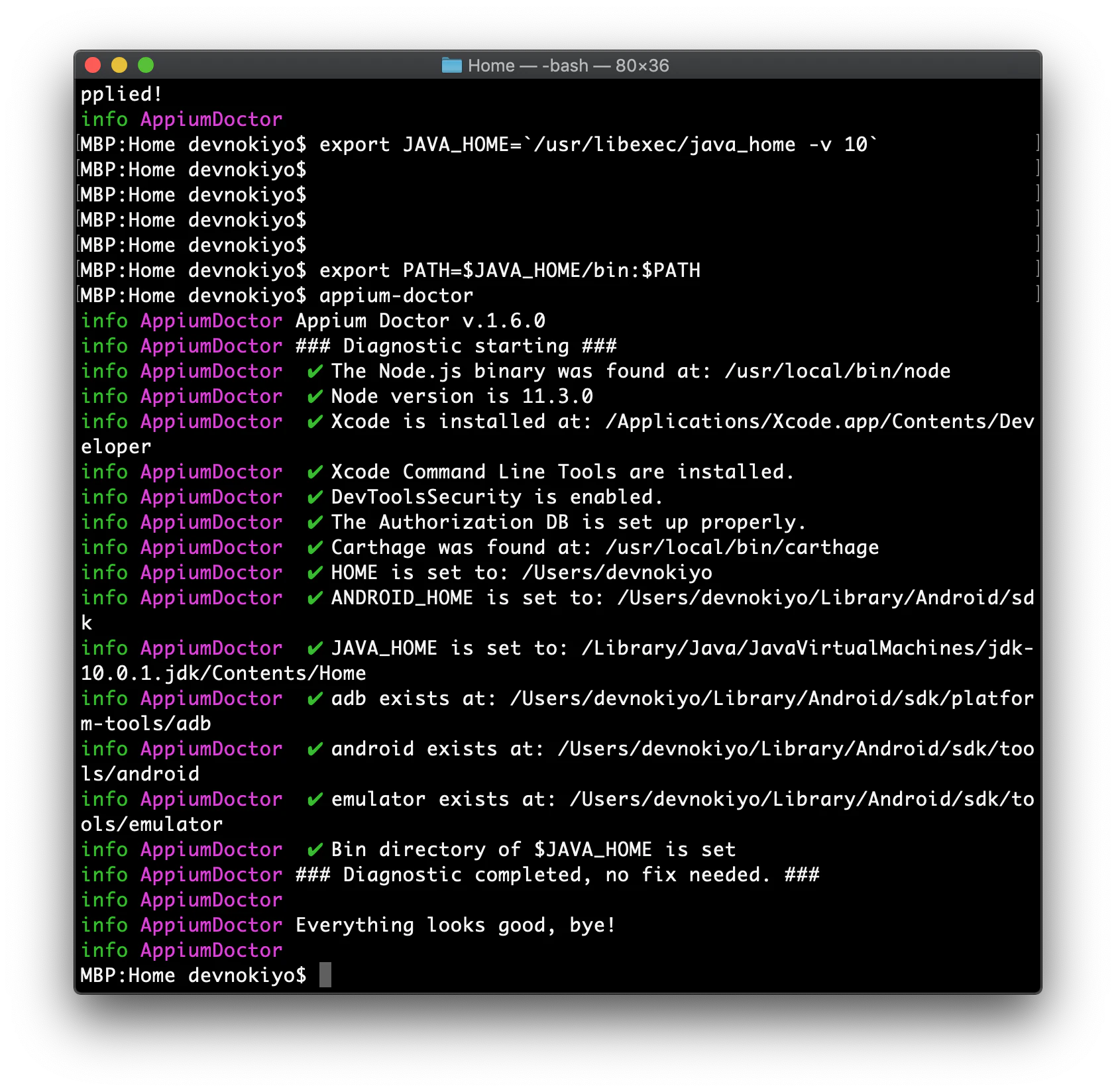Click the 'JAVA_HOME is set to:' text
Viewport: 1116px width, 1092px height.
pos(450,648)
